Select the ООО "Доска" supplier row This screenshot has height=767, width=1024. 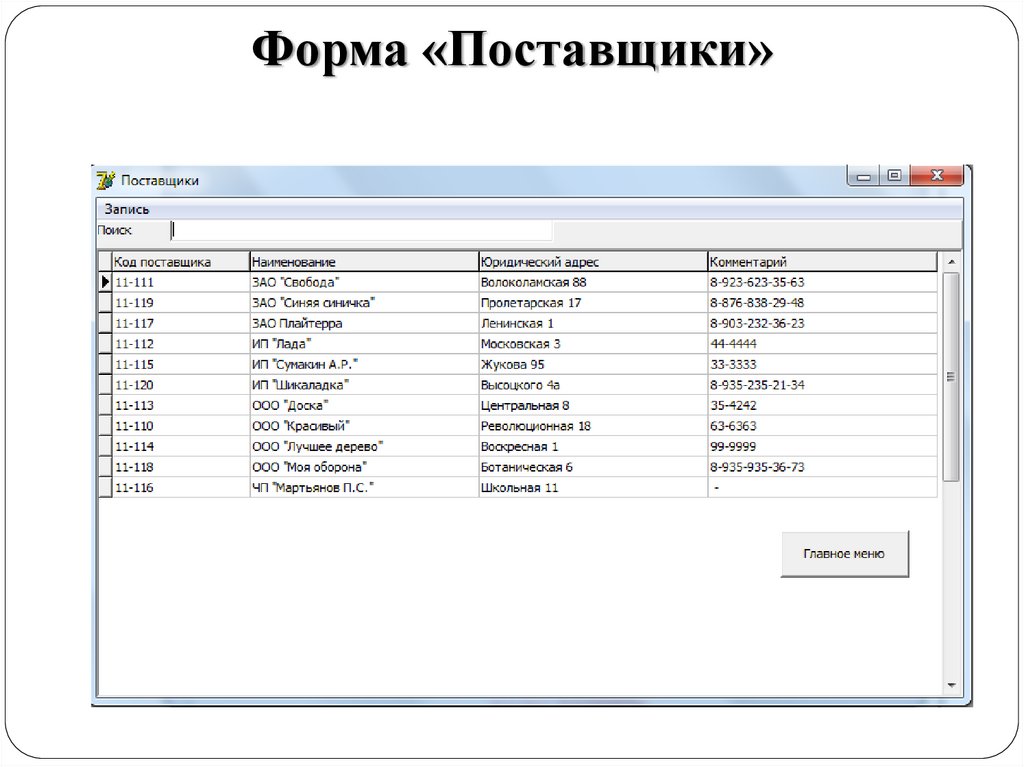click(x=300, y=404)
